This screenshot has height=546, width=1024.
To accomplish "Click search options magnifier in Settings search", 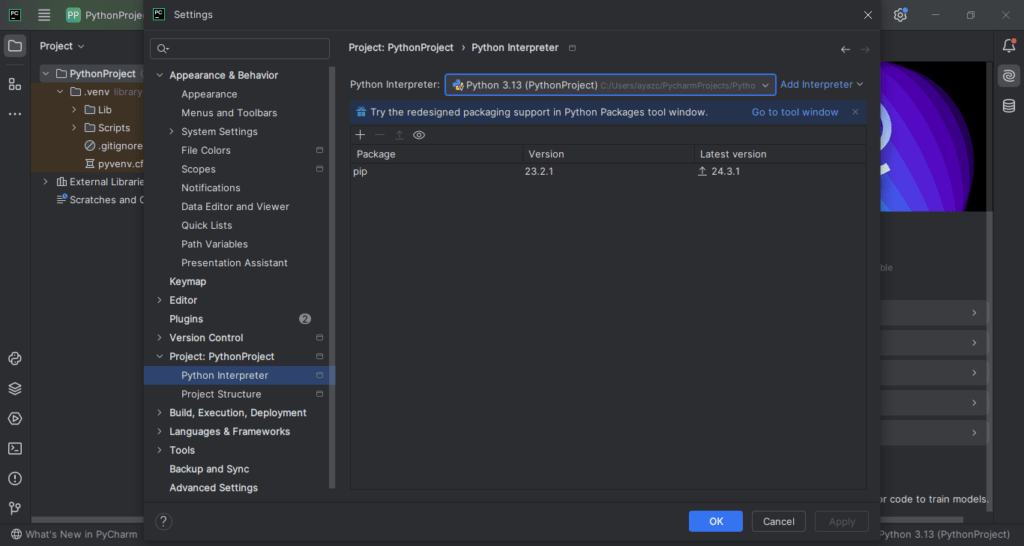I will click(x=163, y=49).
